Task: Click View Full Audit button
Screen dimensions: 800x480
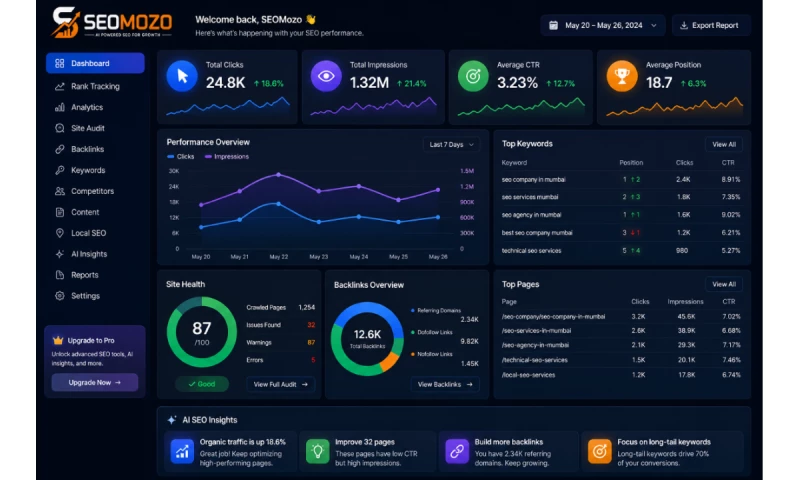Action: (x=280, y=384)
